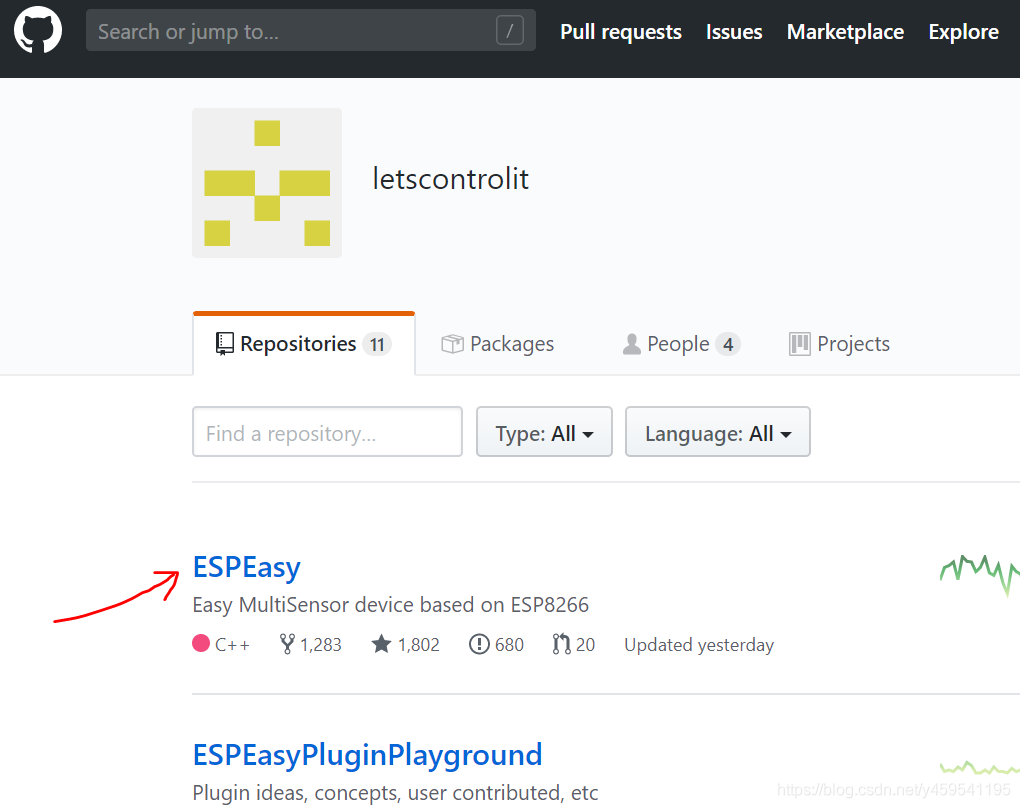Click the pull request icon for ESPEasy
The width and height of the screenshot is (1020, 808).
tap(560, 644)
